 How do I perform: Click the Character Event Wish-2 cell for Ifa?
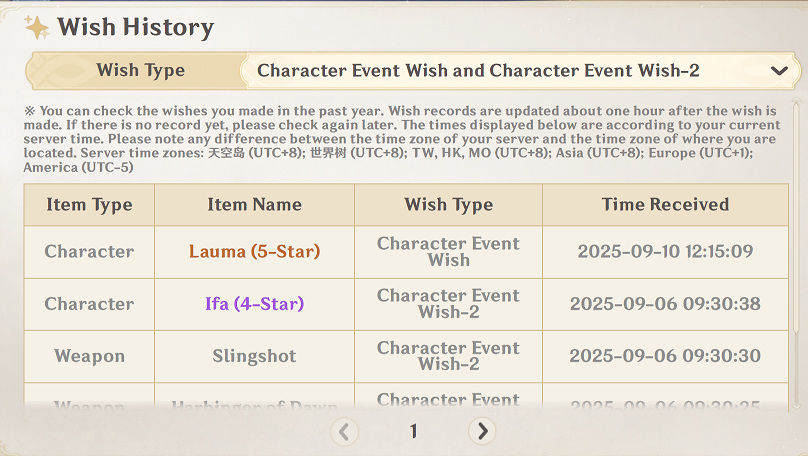(448, 304)
